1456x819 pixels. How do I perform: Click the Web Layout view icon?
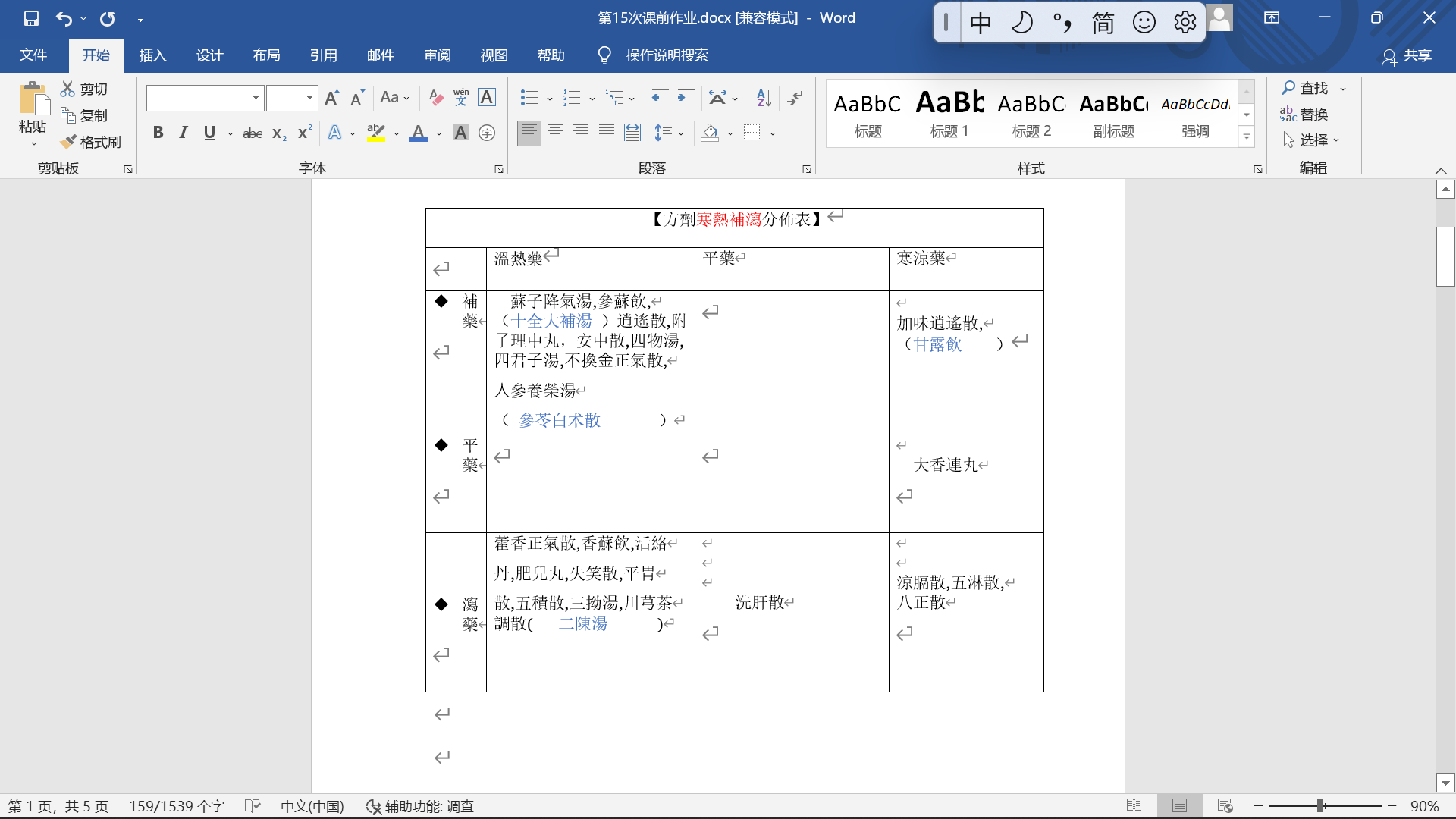[1225, 805]
